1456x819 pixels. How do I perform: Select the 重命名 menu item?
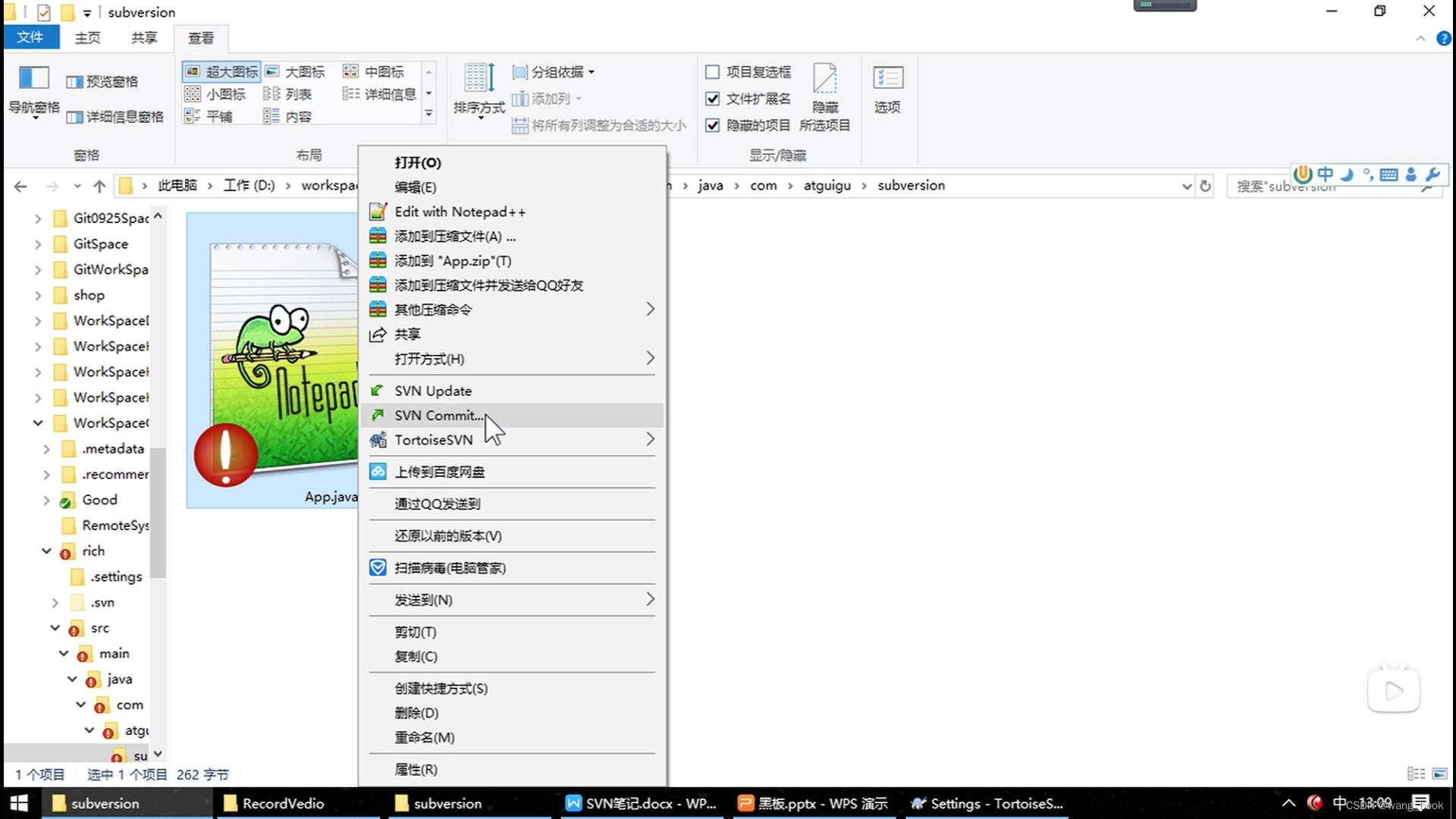425,737
